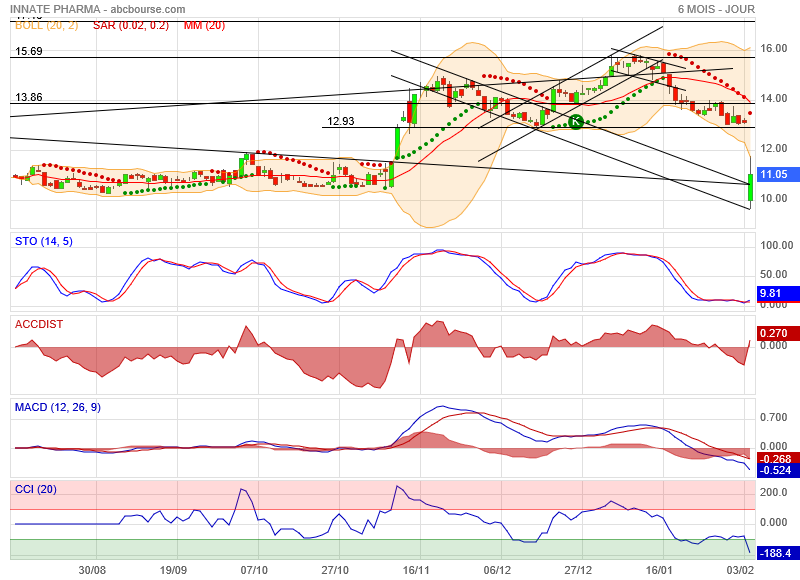Click the 16/01 date on the time axis
Image resolution: width=800 pixels, height=580 pixels.
pos(659,570)
